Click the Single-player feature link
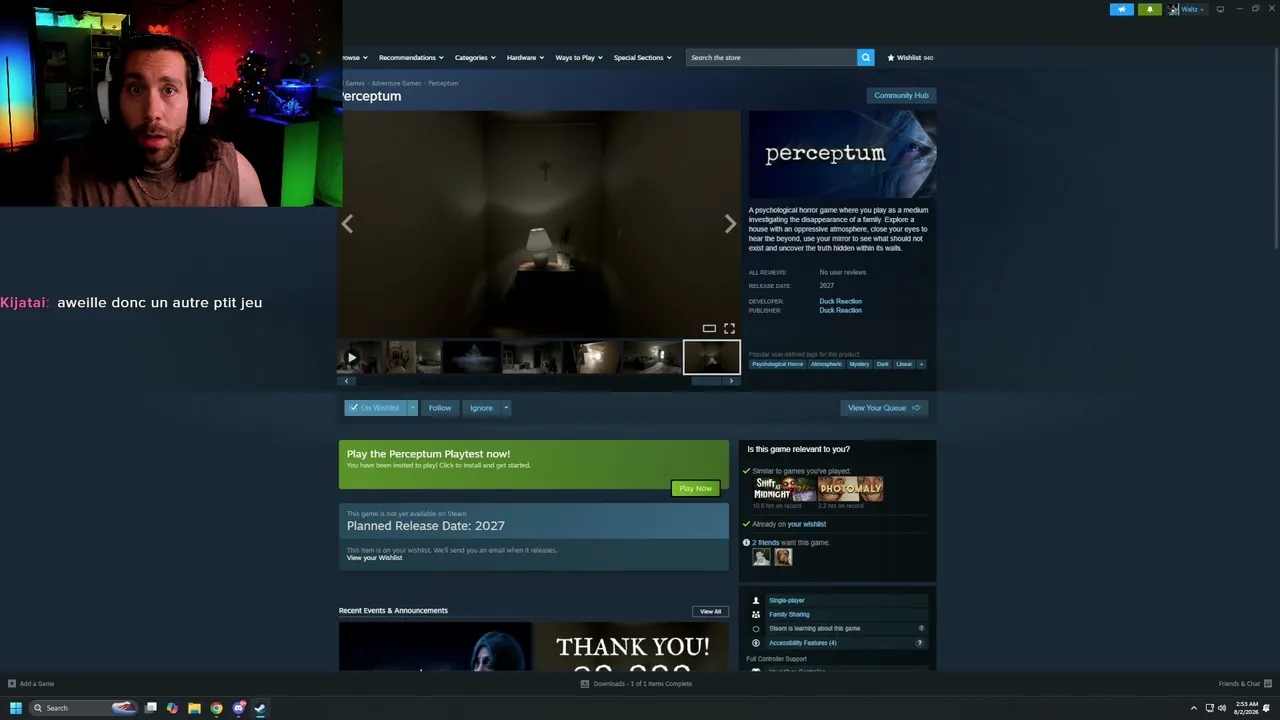This screenshot has height=720, width=1280. pos(786,600)
